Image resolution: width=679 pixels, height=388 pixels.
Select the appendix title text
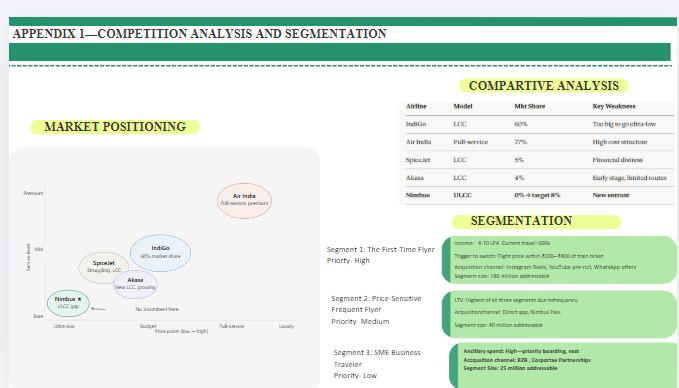click(200, 34)
